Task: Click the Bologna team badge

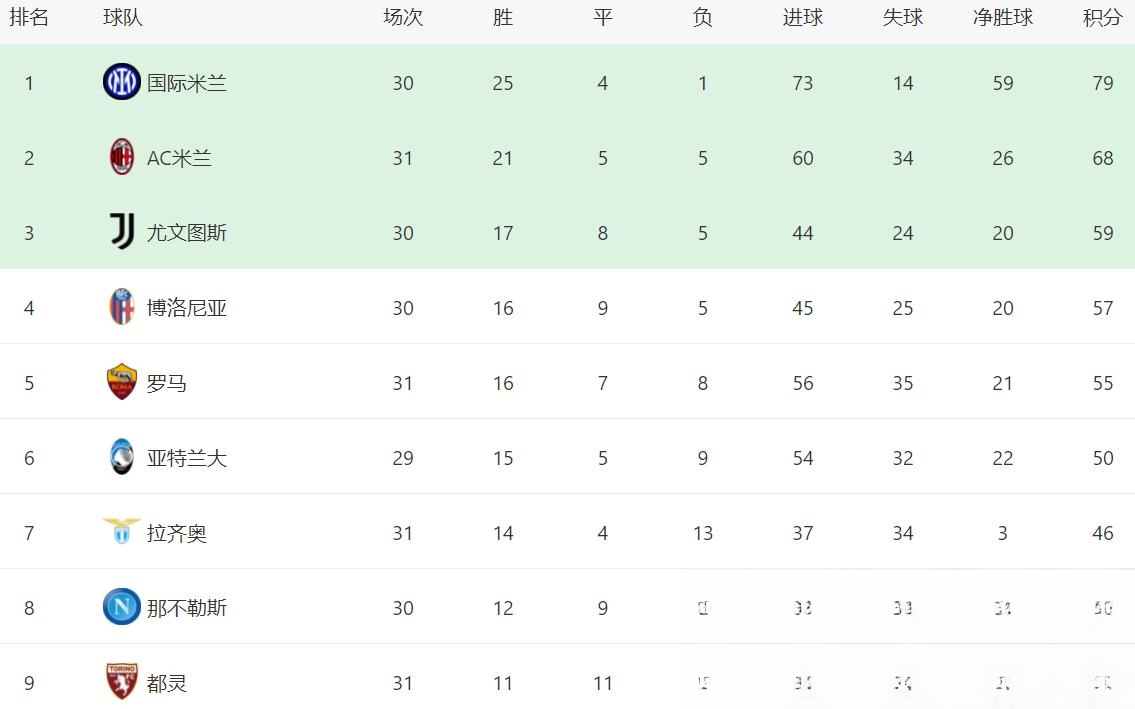Action: [x=122, y=306]
